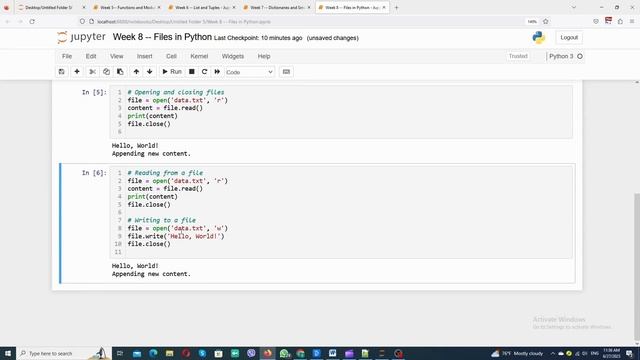Screen dimensions: 640x360
Task: Open Microsoft Edge from the taskbar
Action: tap(153, 353)
